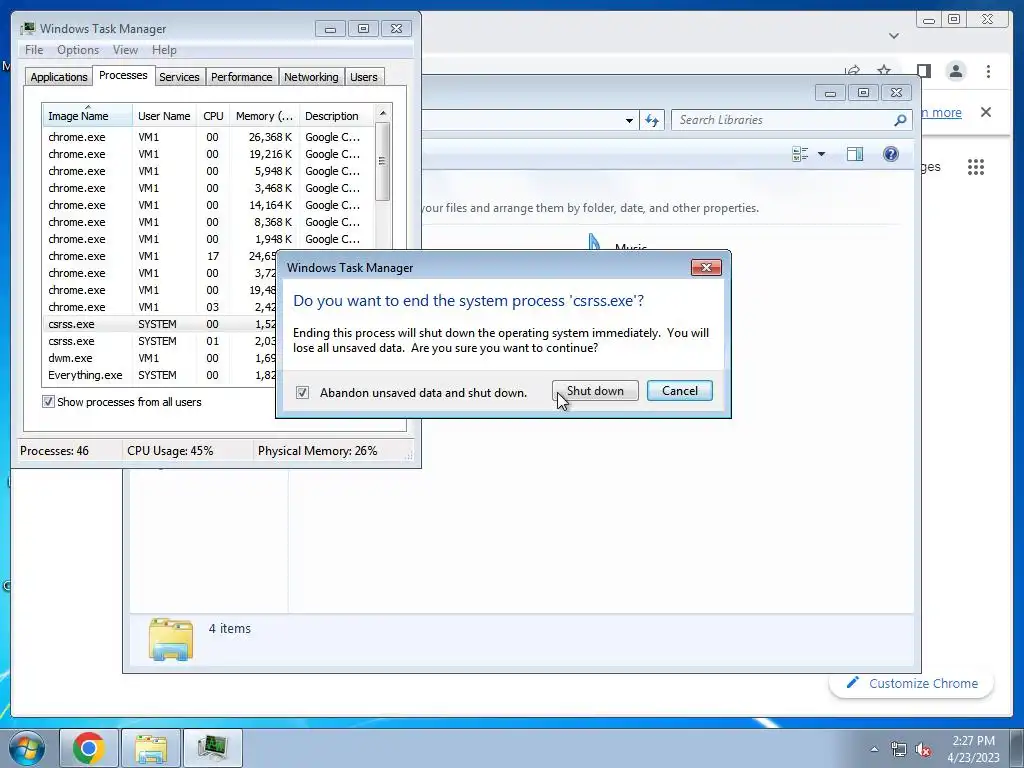Dismiss the Chrome info bar with X
The height and width of the screenshot is (768, 1024).
point(986,112)
